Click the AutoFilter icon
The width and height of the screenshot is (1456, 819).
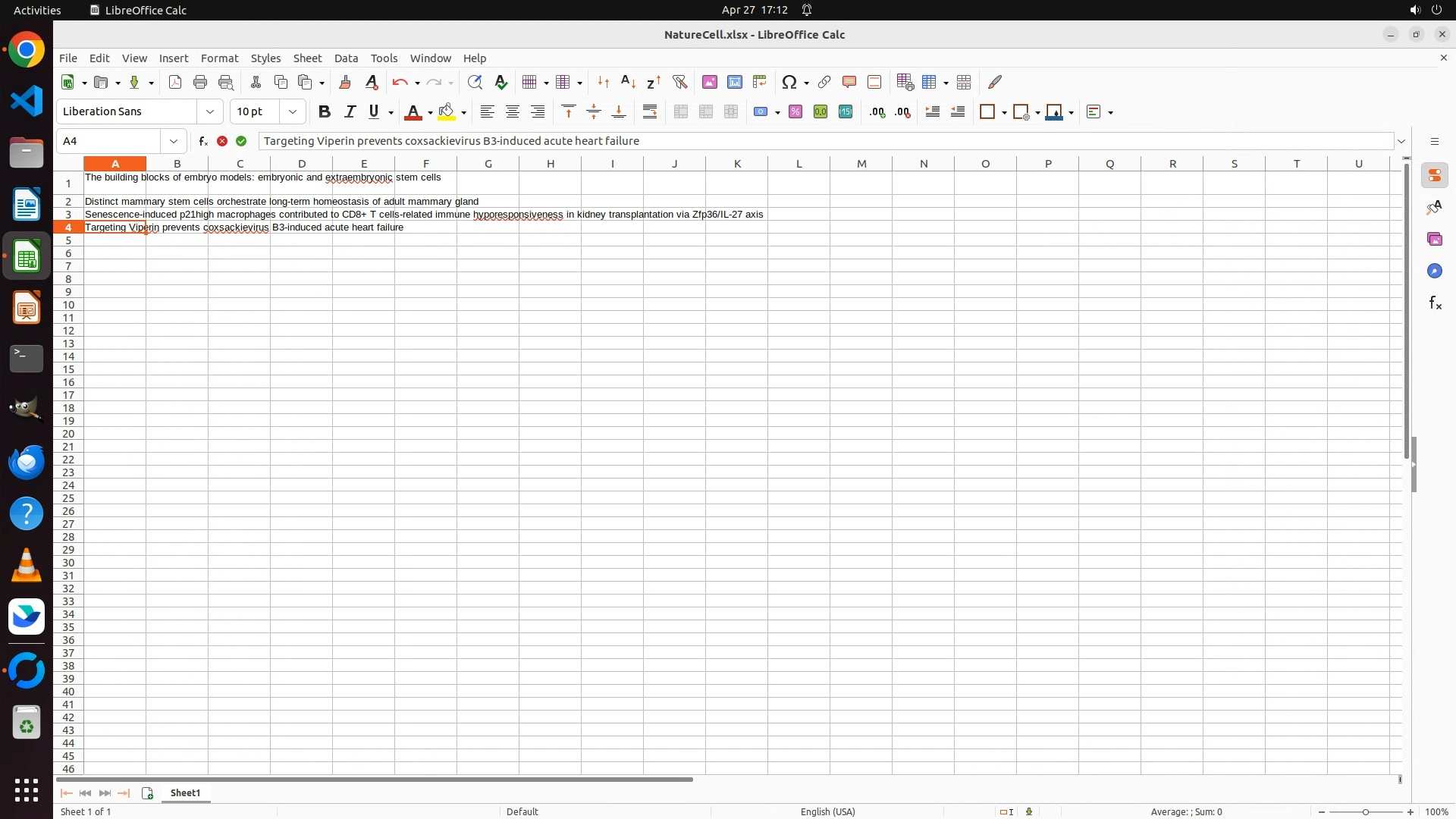(x=679, y=82)
